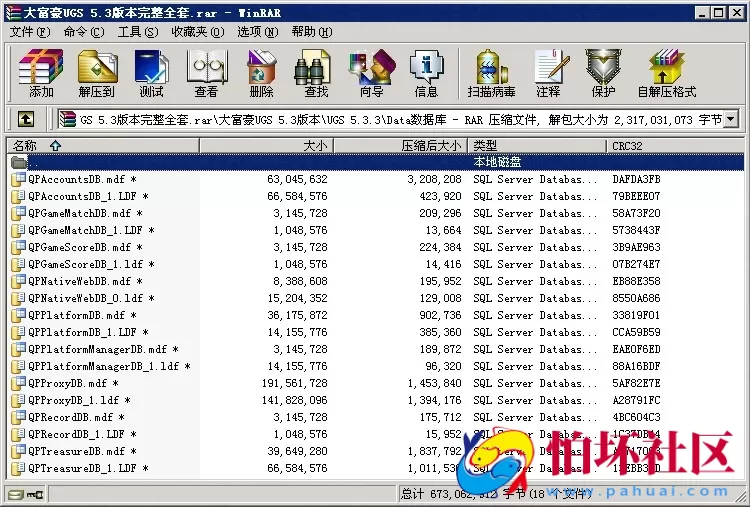The width and height of the screenshot is (750, 507).
Task: Click size value 191,561,728
Action: pyautogui.click(x=295, y=383)
